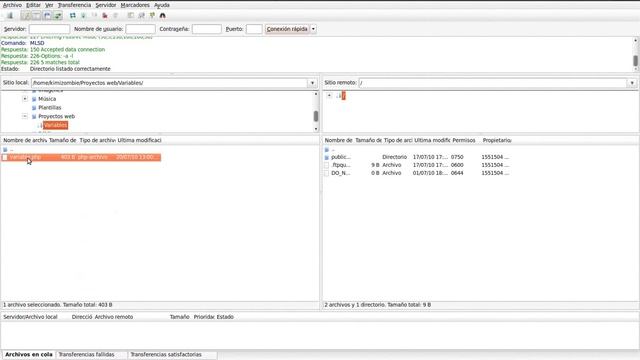Click the binoculars file search icon
This screenshot has height=360, width=640.
[162, 16]
